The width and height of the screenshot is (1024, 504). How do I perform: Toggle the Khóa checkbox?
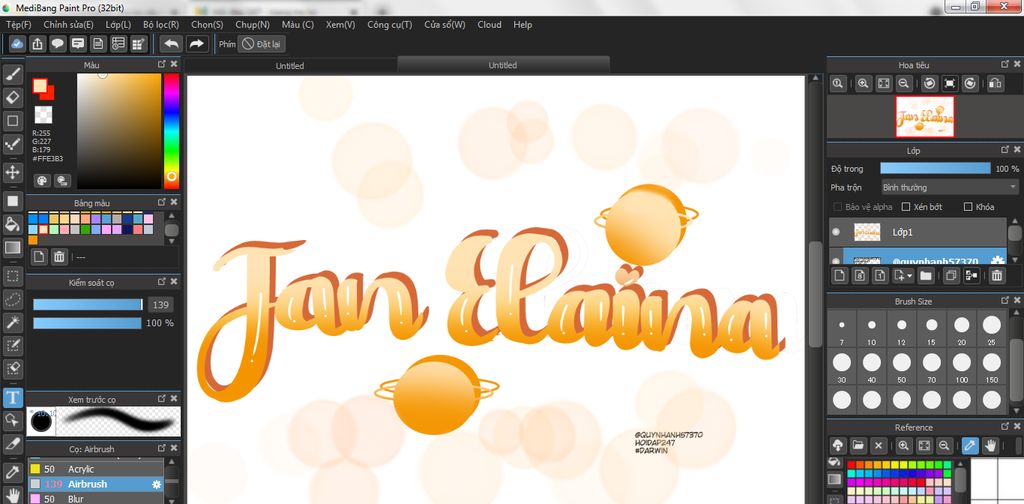(x=968, y=207)
